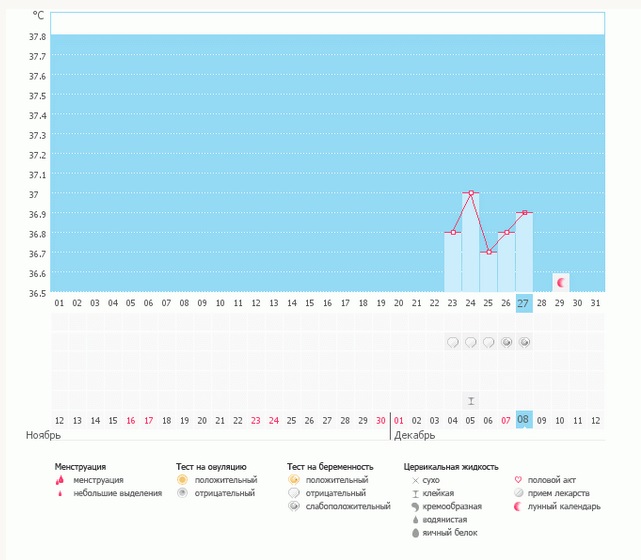Click the слабоположительный legend label
641x560 pixels.
[348, 506]
